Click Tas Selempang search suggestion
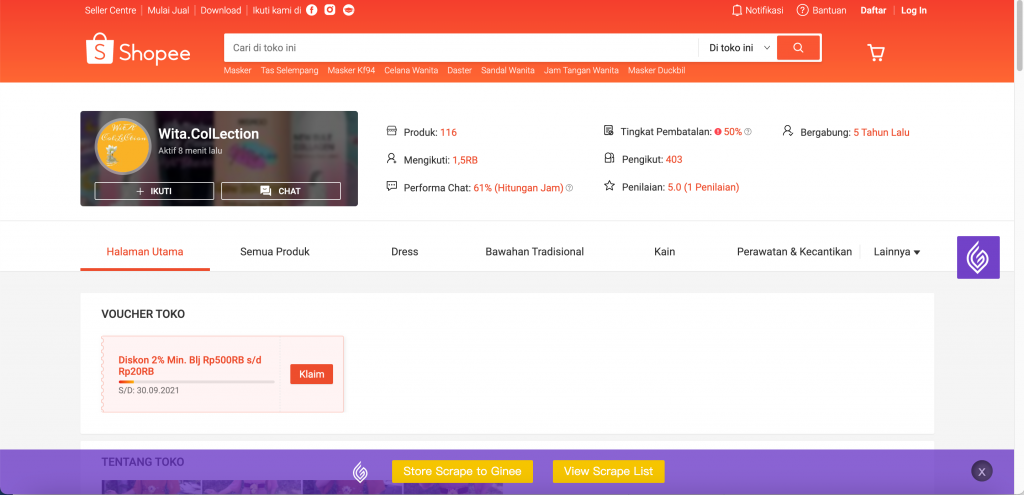This screenshot has width=1024, height=495. pyautogui.click(x=290, y=71)
